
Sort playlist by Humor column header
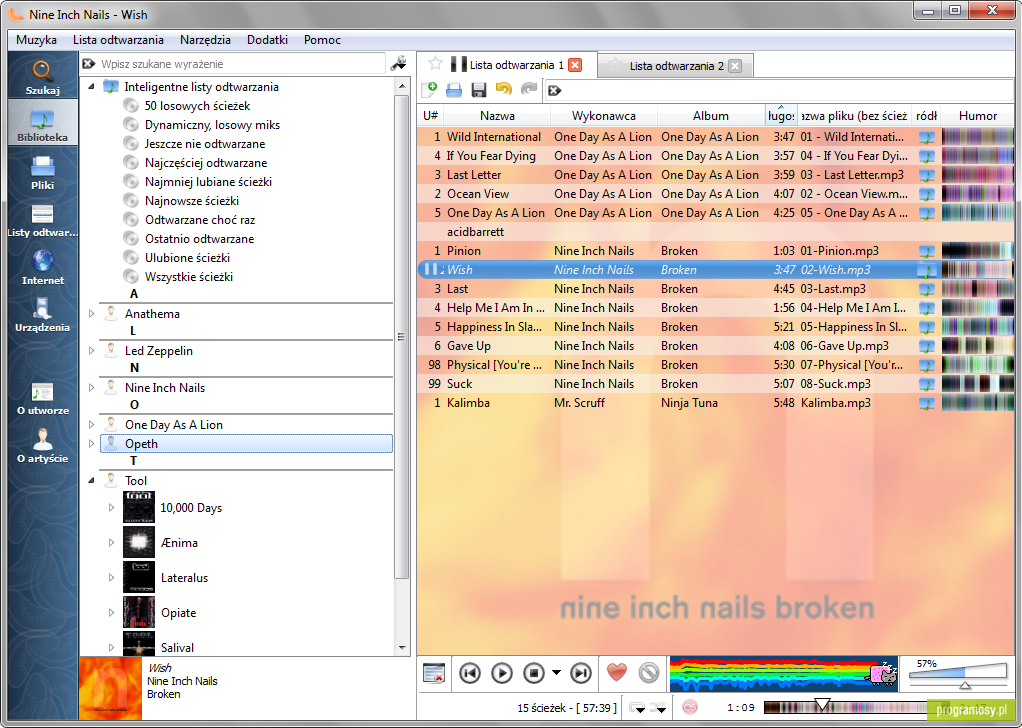click(978, 116)
